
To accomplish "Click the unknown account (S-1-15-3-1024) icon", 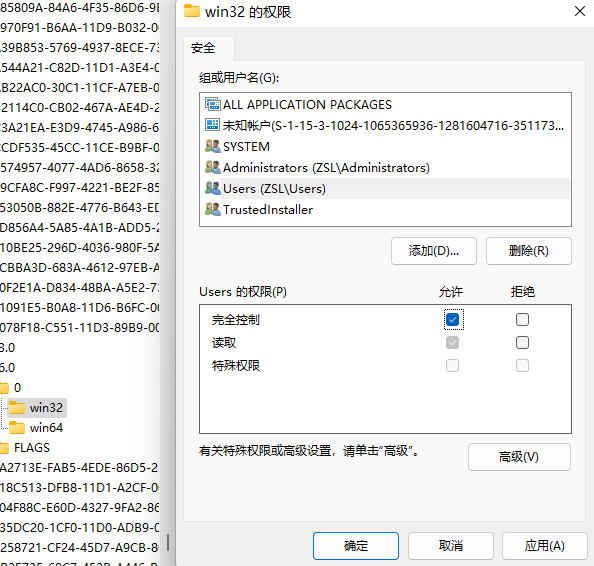I will tap(213, 125).
